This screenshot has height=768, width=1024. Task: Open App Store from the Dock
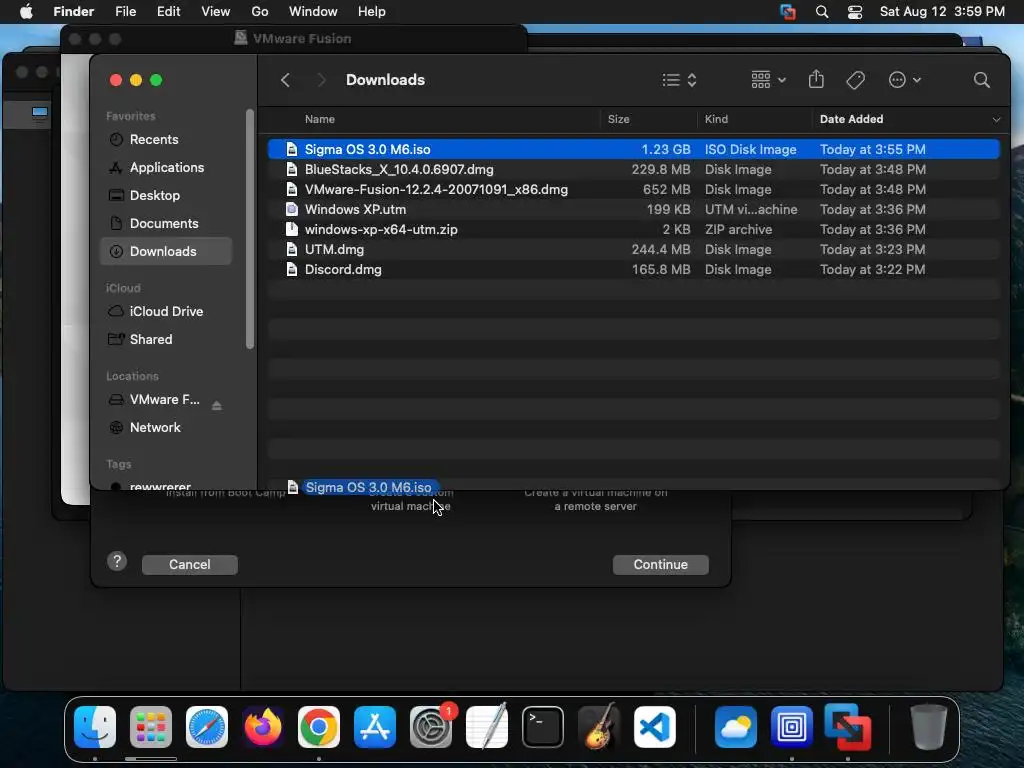pyautogui.click(x=375, y=727)
